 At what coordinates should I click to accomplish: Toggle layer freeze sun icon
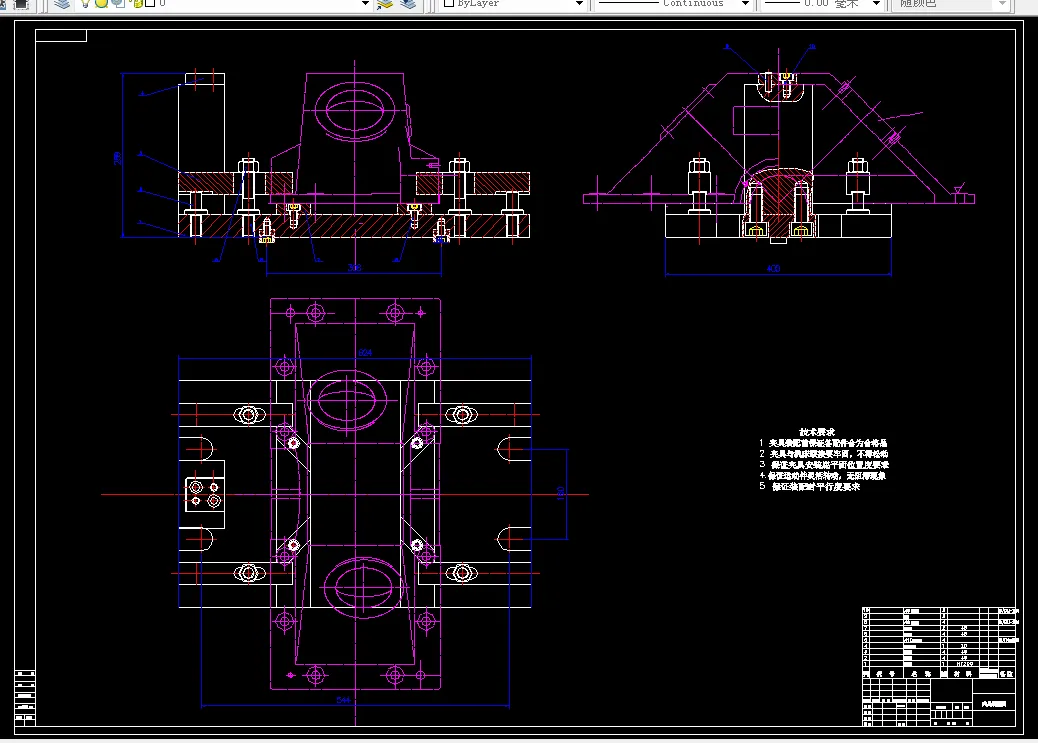(x=101, y=3)
